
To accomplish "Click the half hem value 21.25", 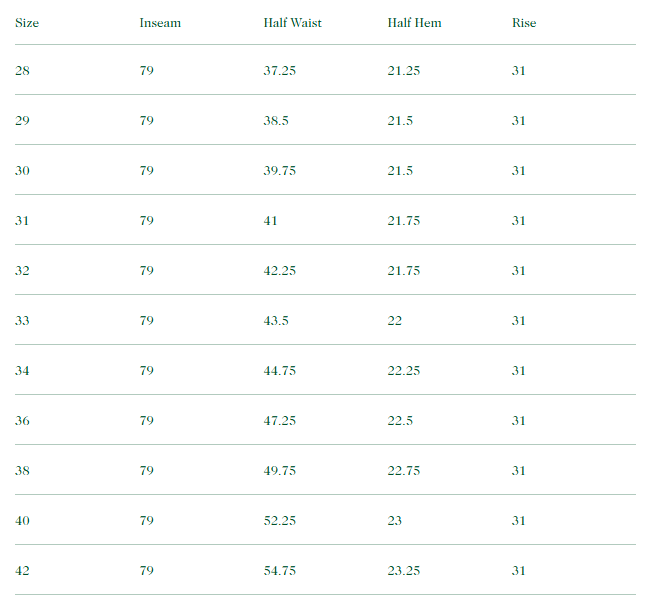I will tap(404, 71).
